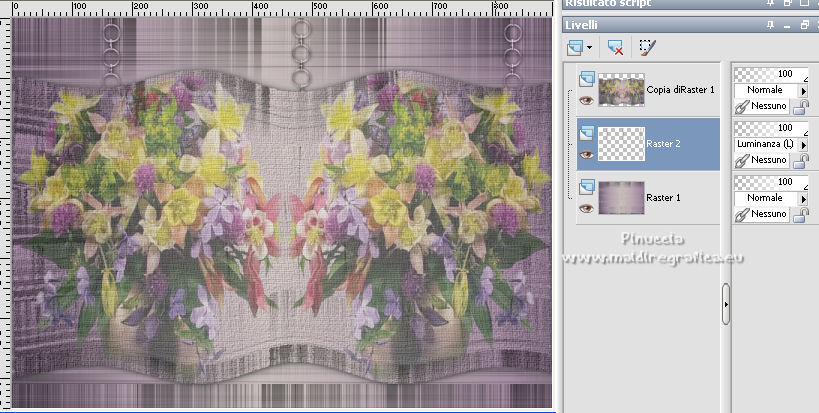Open blend mode dropdown for Copia diRaster 1
This screenshot has width=819, height=413.
pyautogui.click(x=804, y=91)
